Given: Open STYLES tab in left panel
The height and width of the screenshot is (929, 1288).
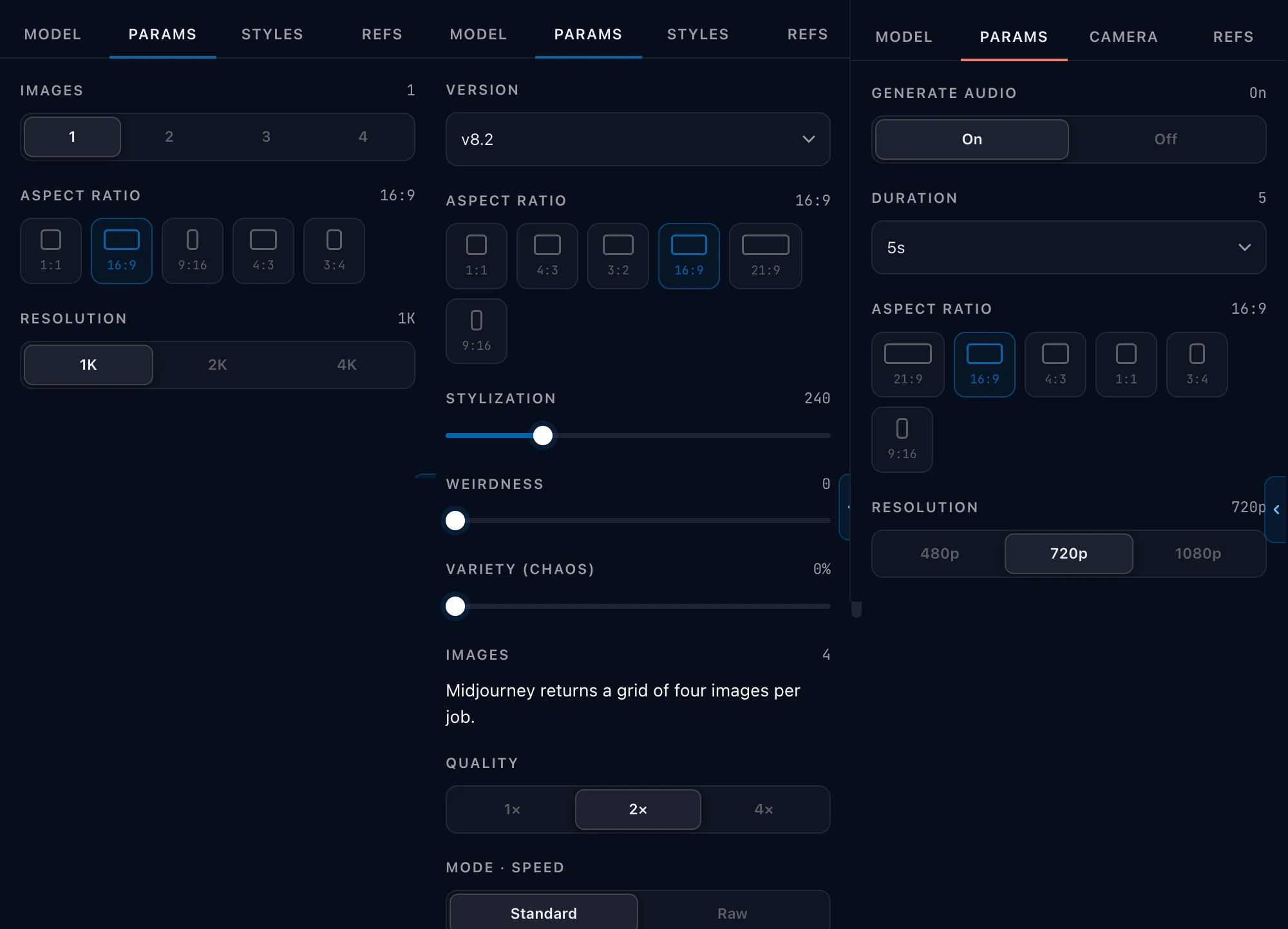Looking at the screenshot, I should 272,34.
